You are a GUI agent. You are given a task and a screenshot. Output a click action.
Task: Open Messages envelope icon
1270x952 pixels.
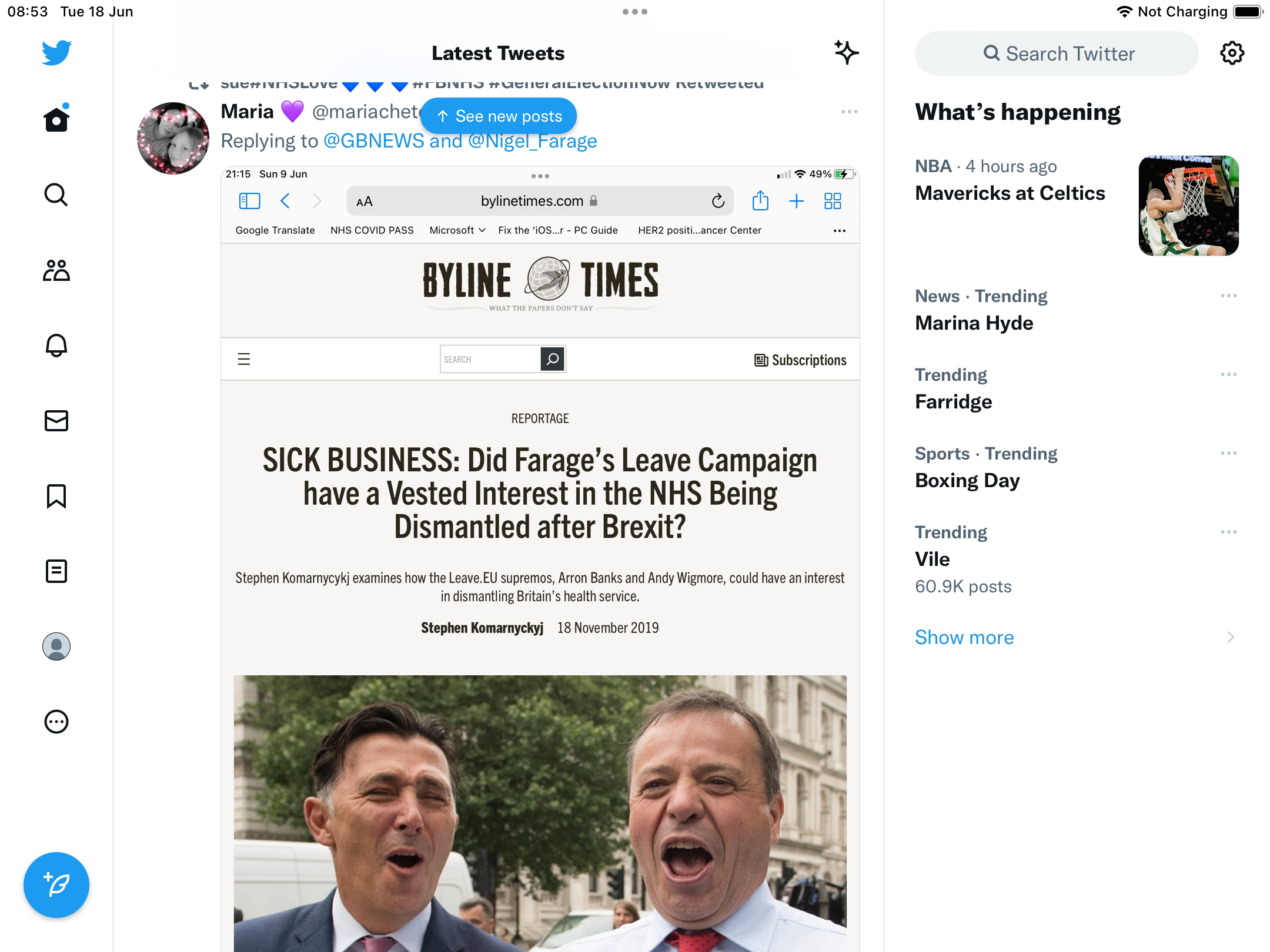[x=56, y=421]
